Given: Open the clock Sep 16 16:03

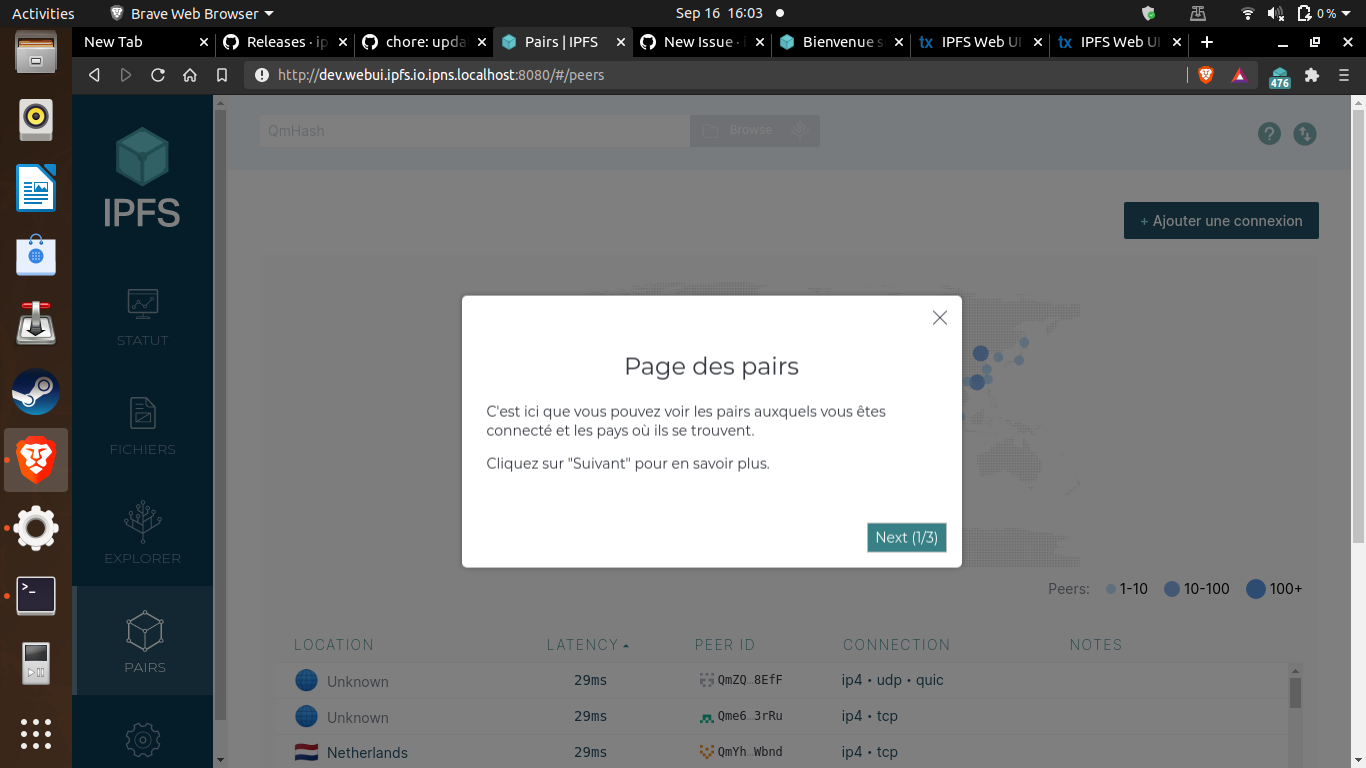Looking at the screenshot, I should point(719,13).
